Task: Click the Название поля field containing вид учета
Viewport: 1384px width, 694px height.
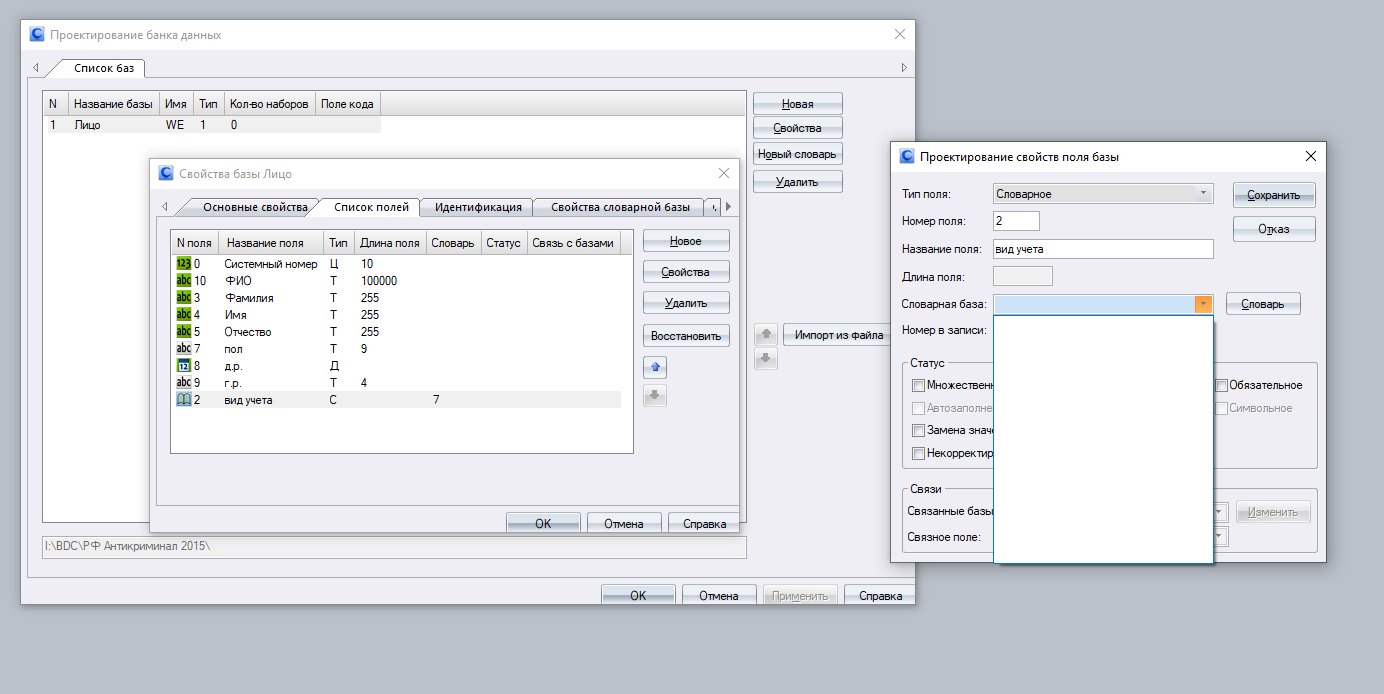Action: 1103,249
